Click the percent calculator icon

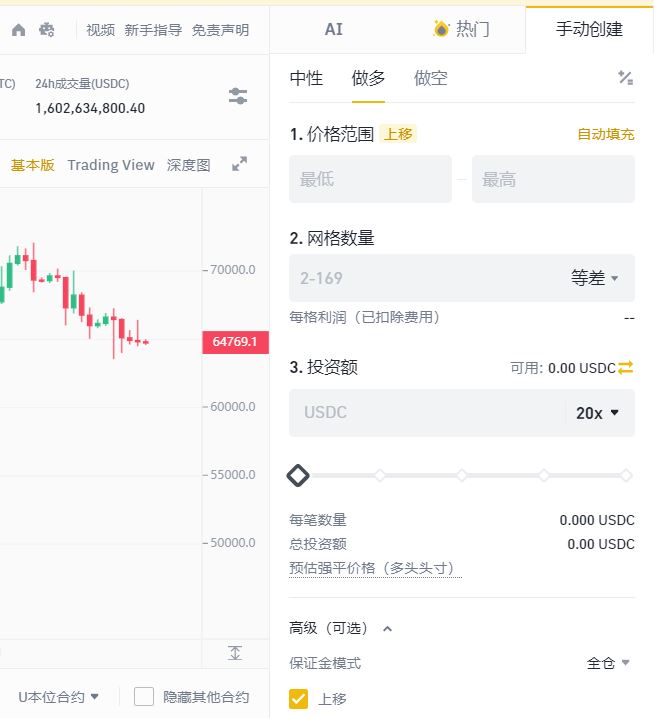(625, 78)
